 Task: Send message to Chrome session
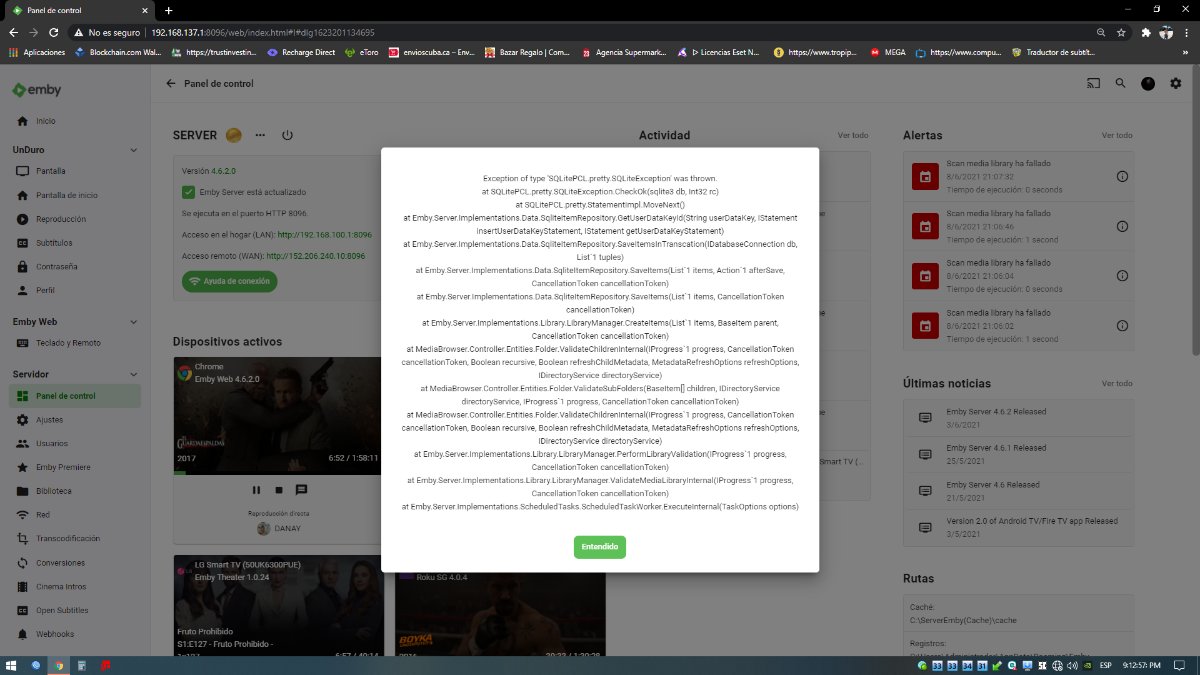click(x=302, y=490)
